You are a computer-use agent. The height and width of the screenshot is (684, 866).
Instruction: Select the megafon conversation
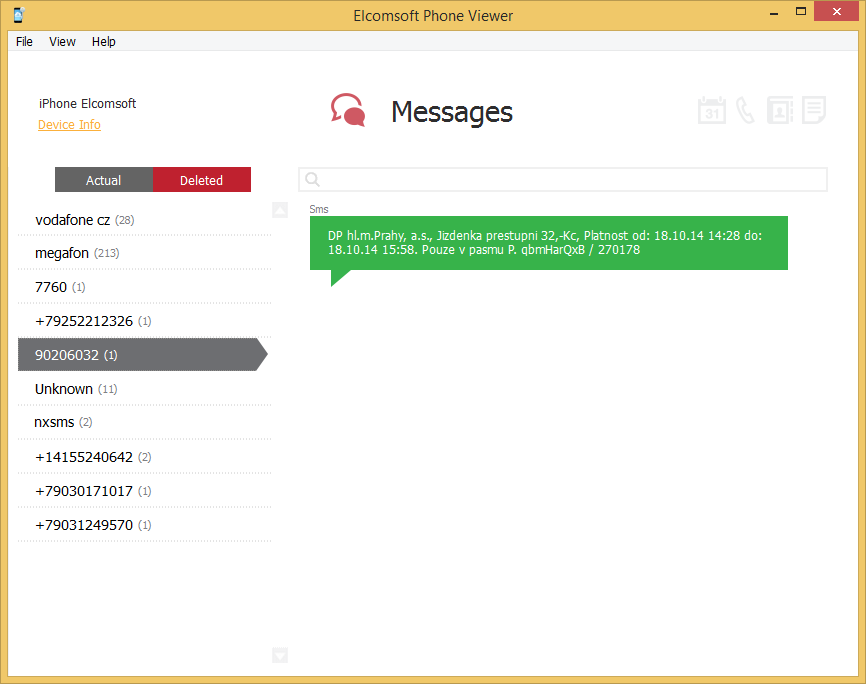[x=143, y=254]
